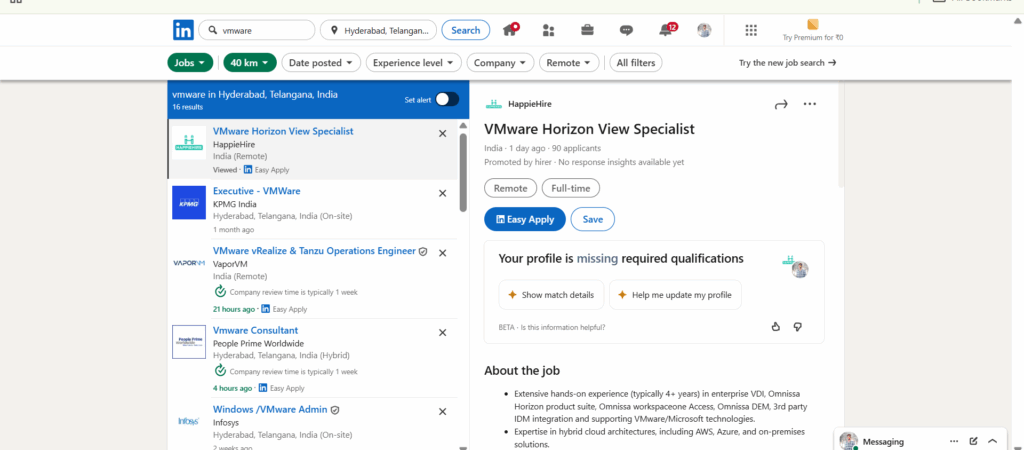
Task: Click the thumbs up feedback icon
Action: coord(776,327)
